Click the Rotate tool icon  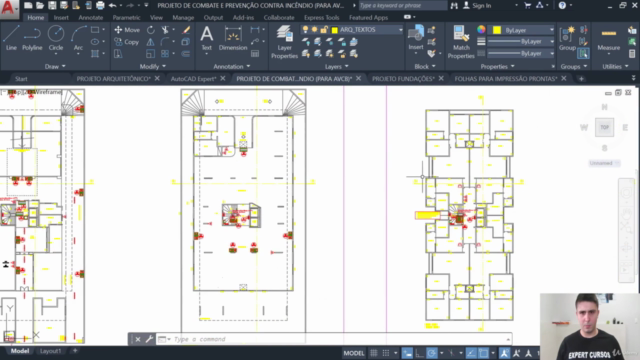151,30
